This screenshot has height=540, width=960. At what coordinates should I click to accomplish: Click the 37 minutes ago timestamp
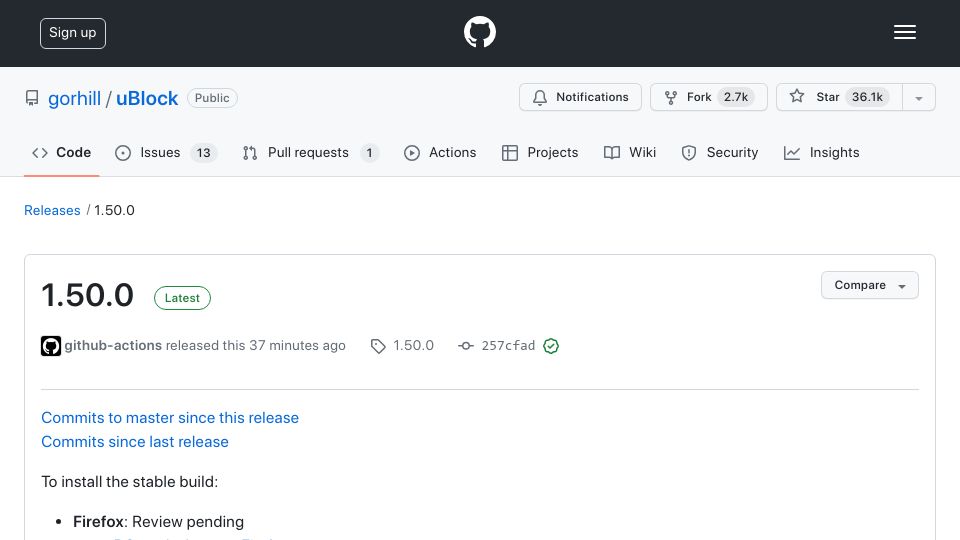[x=297, y=345]
